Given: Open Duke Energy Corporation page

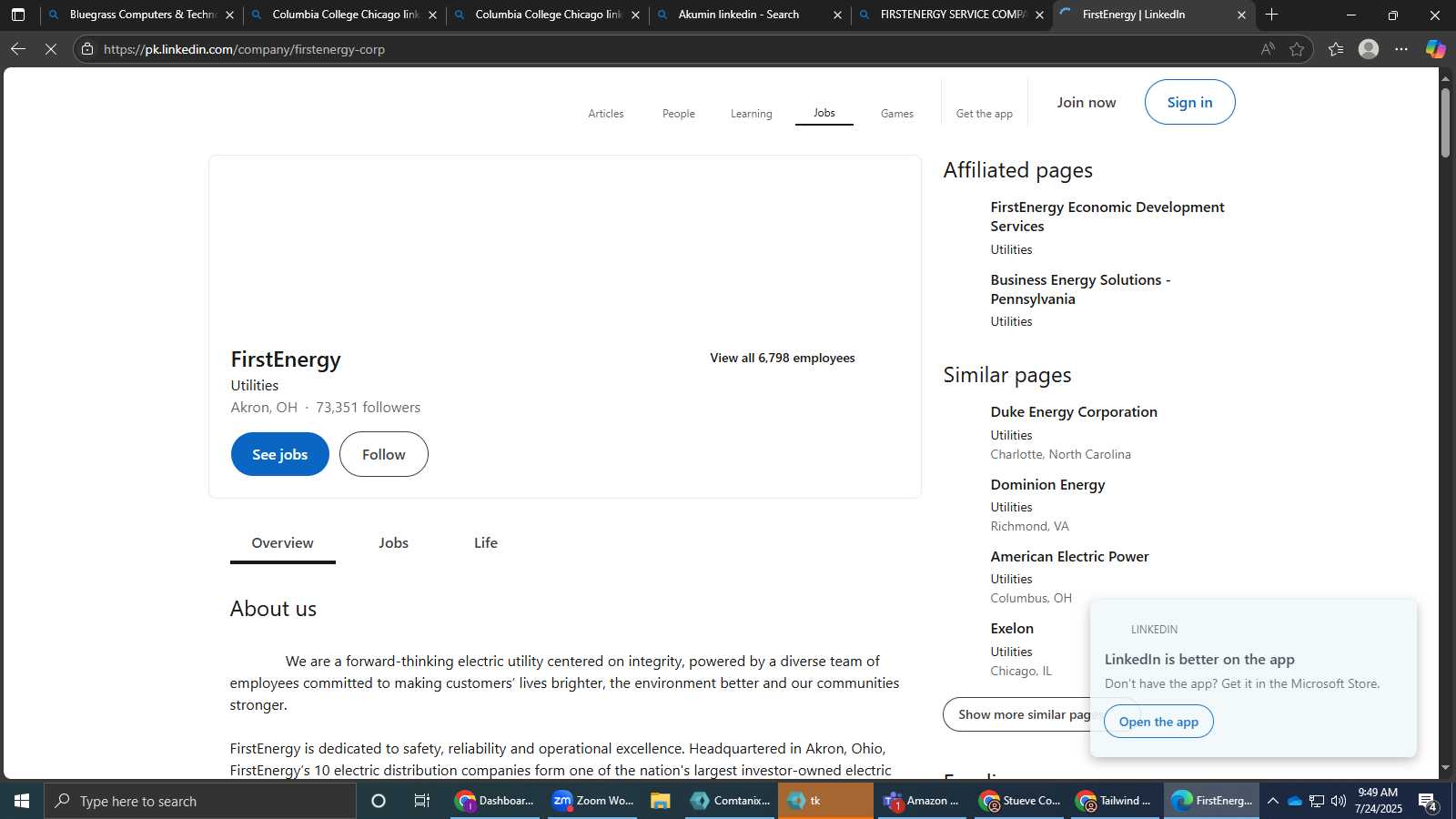Looking at the screenshot, I should pyautogui.click(x=1074, y=412).
